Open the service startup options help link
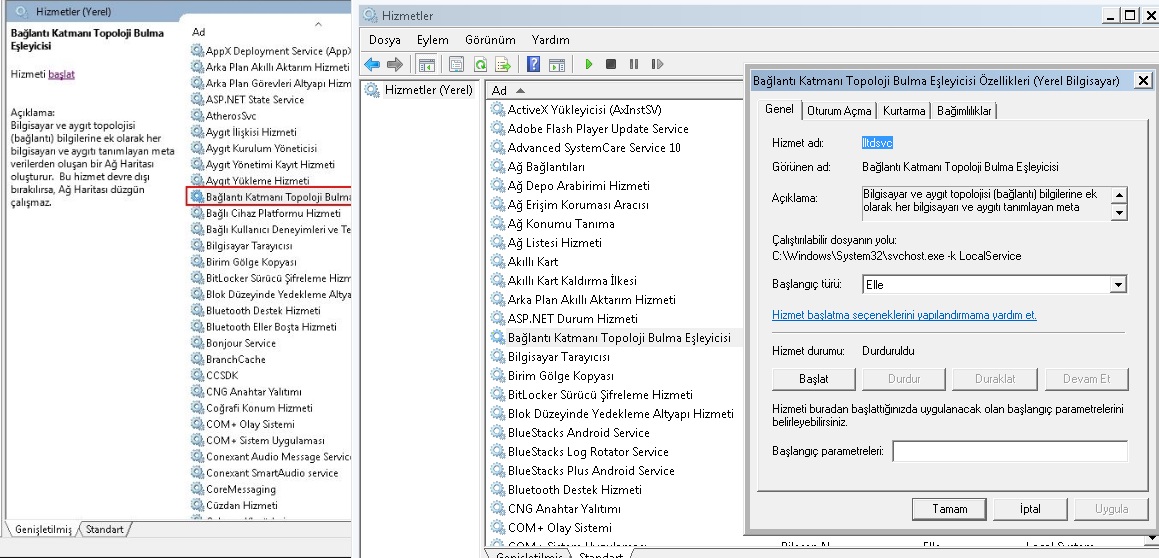The height and width of the screenshot is (558, 1159). coord(904,315)
